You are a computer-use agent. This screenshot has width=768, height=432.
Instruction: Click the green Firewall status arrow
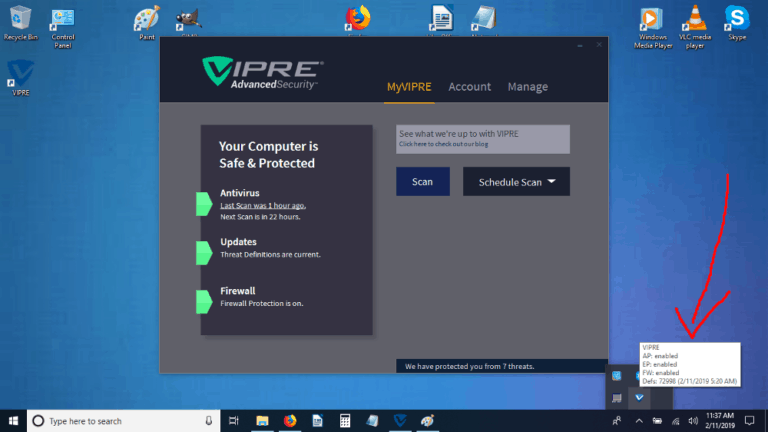(x=204, y=302)
